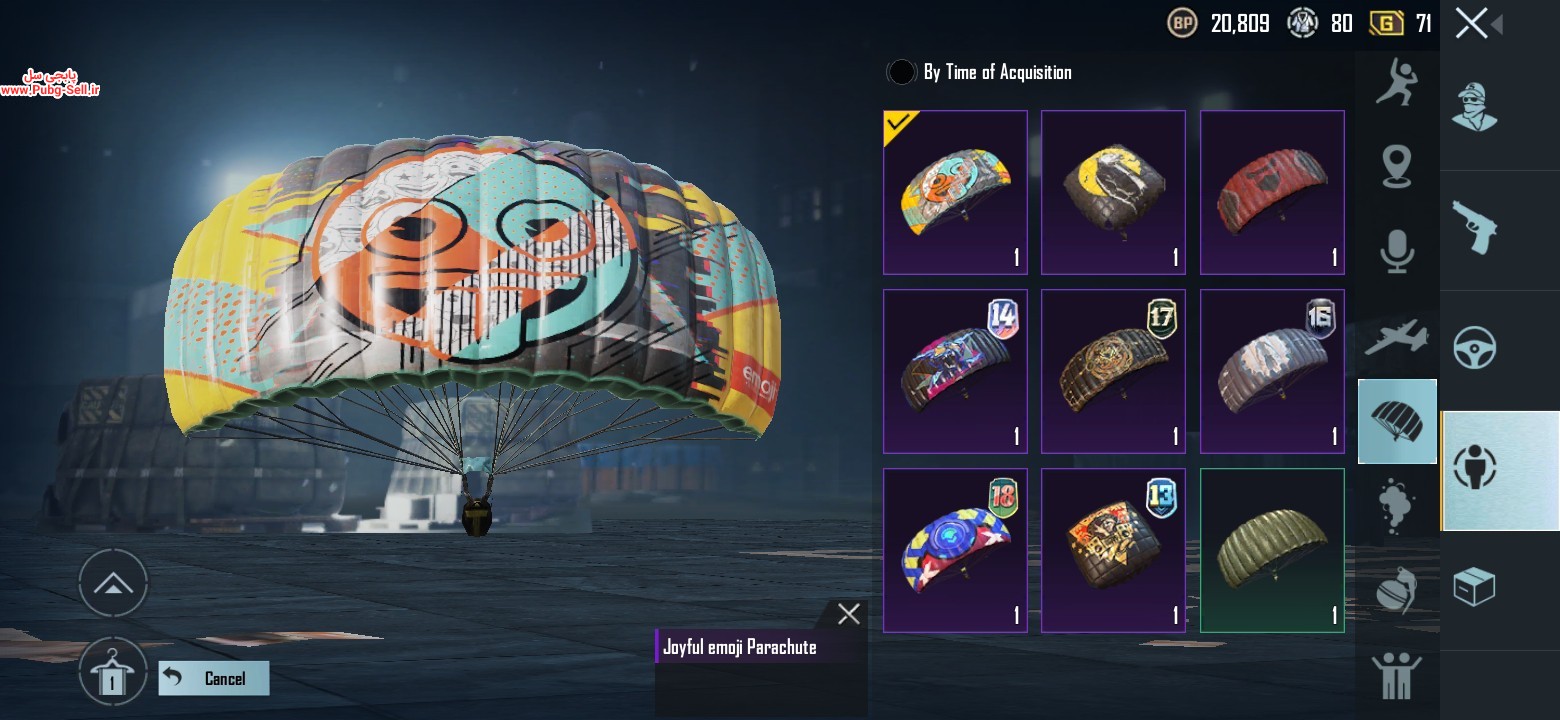This screenshot has width=1560, height=720.
Task: Switch to the pistol weapons tab
Action: [x=1475, y=228]
